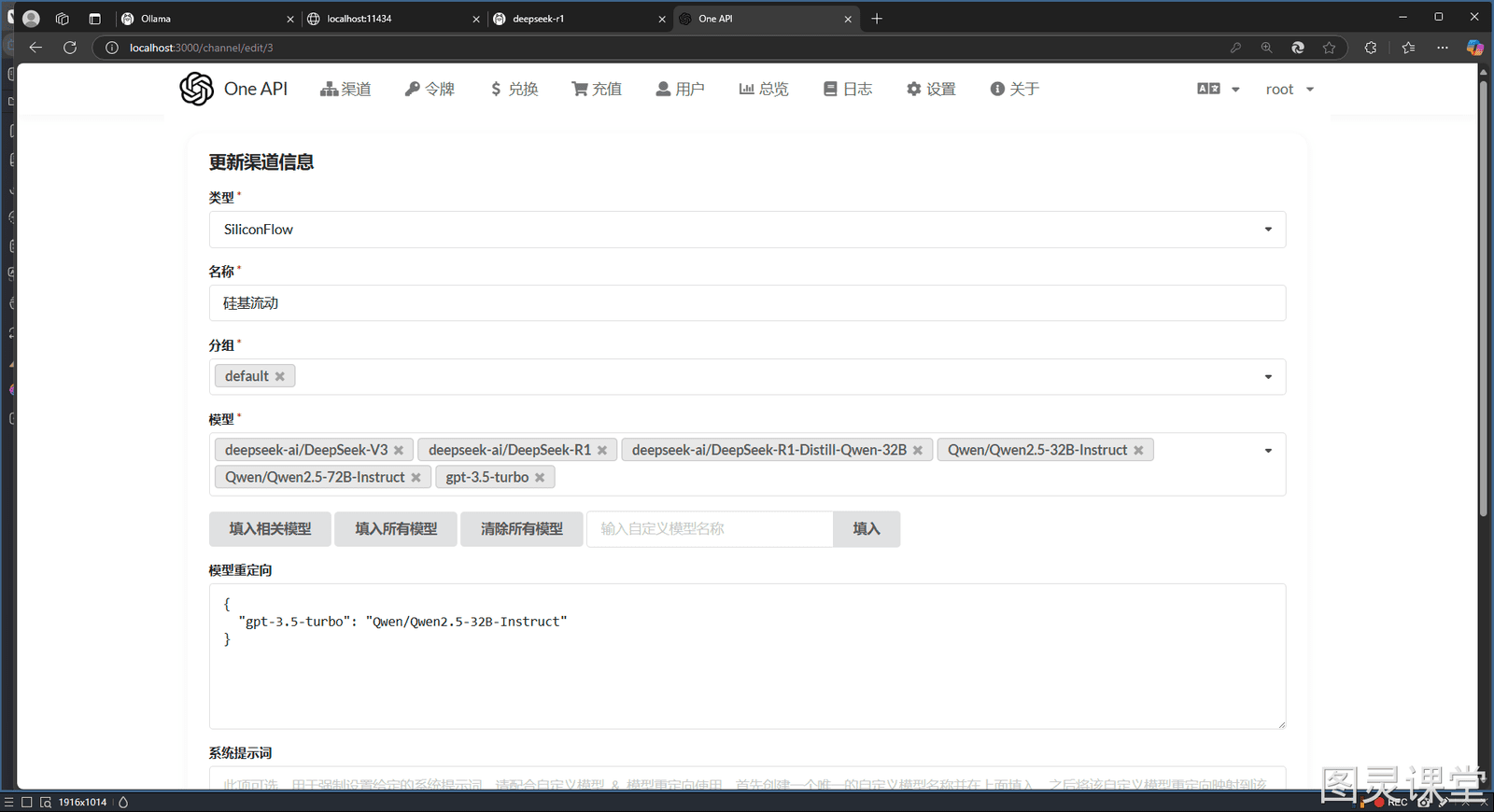This screenshot has width=1494, height=812.
Task: Focus the custom model name input
Action: click(x=710, y=529)
